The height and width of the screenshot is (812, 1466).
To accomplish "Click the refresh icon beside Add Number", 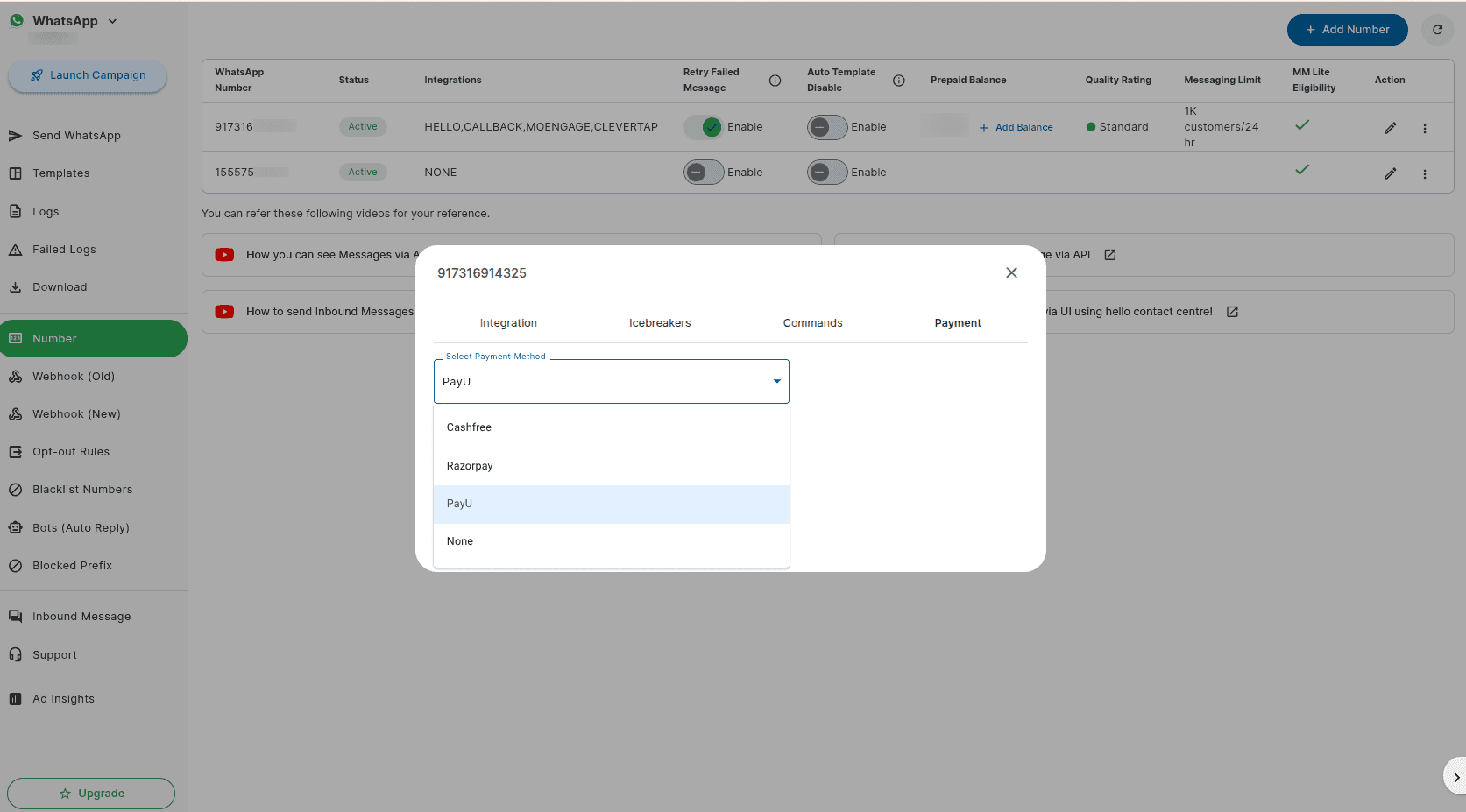I will point(1437,30).
